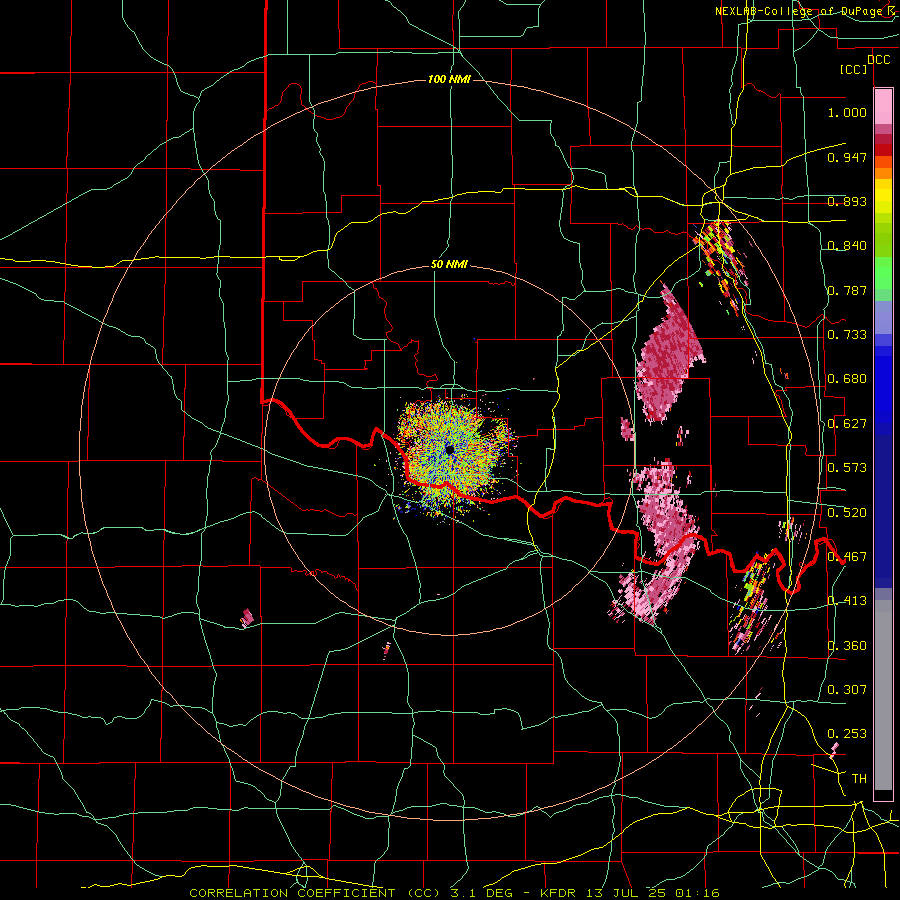Click the 0.467 scale value
900x900 pixels.
pos(847,557)
